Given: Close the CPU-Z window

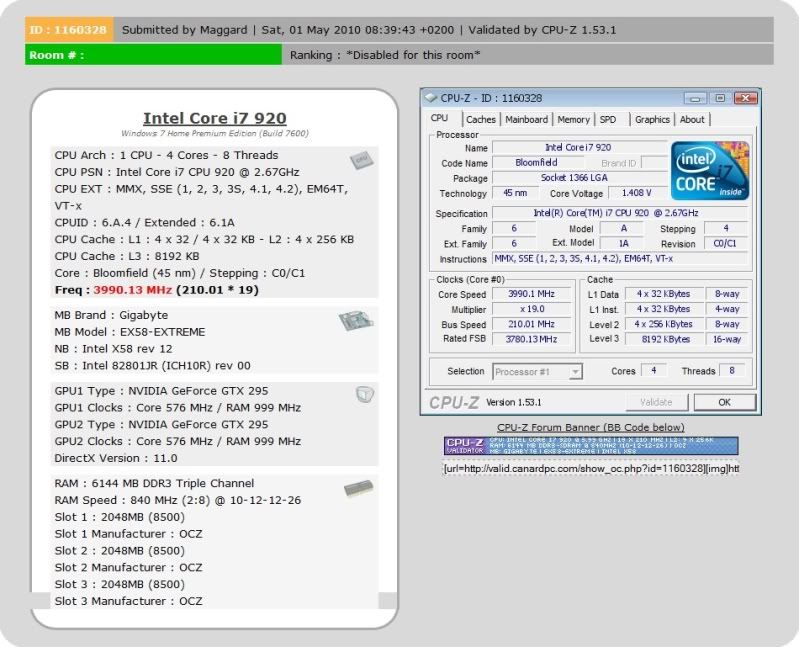Looking at the screenshot, I should click(745, 98).
